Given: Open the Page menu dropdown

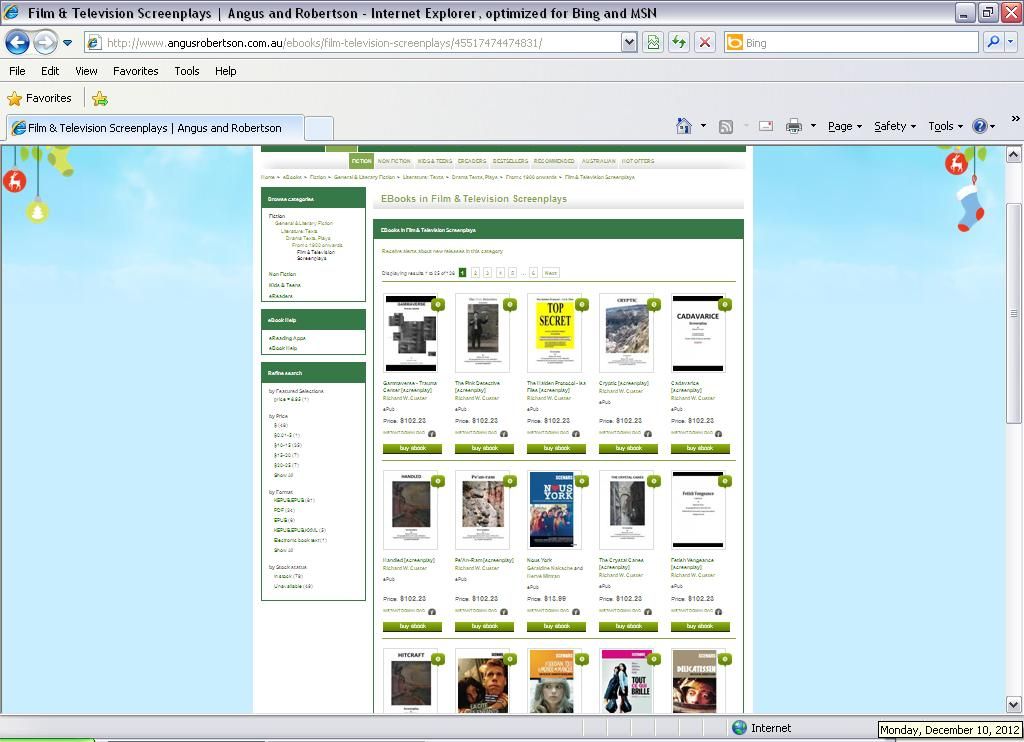Looking at the screenshot, I should [x=845, y=127].
